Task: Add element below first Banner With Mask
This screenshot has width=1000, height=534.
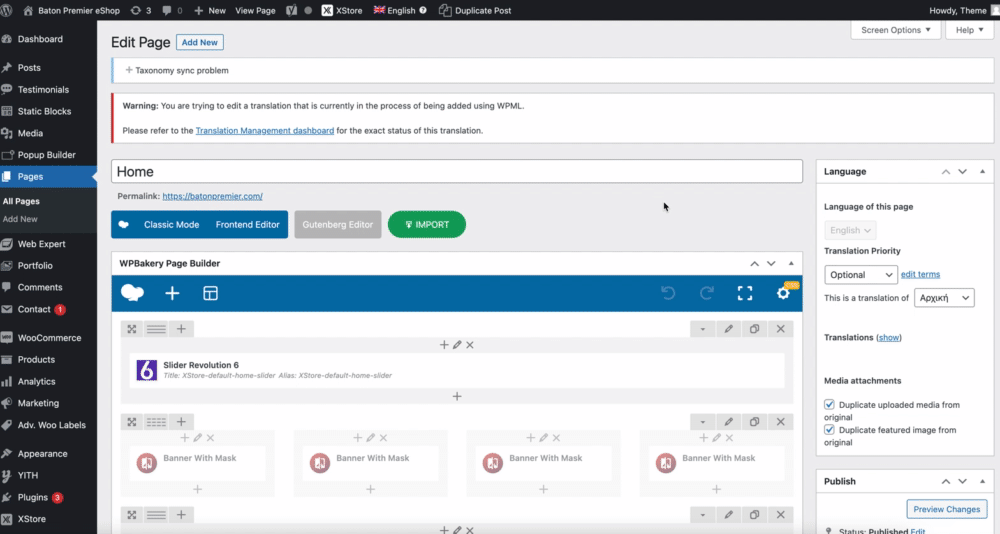Action: click(198, 489)
